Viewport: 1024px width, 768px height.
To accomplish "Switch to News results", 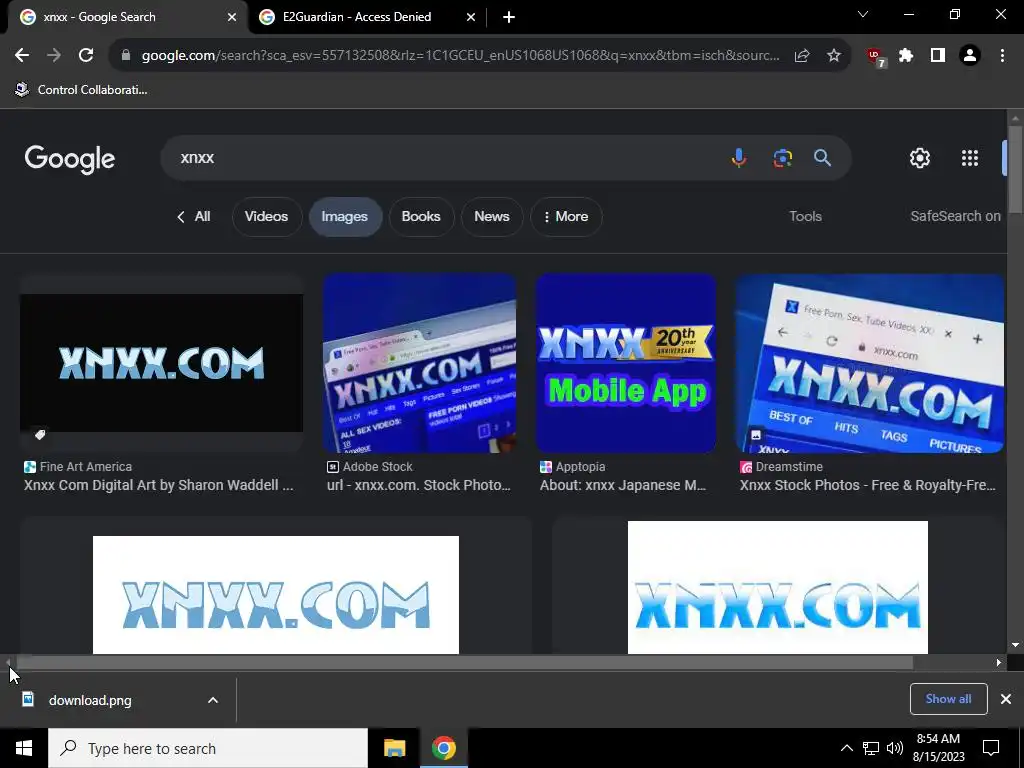I will pos(492,217).
